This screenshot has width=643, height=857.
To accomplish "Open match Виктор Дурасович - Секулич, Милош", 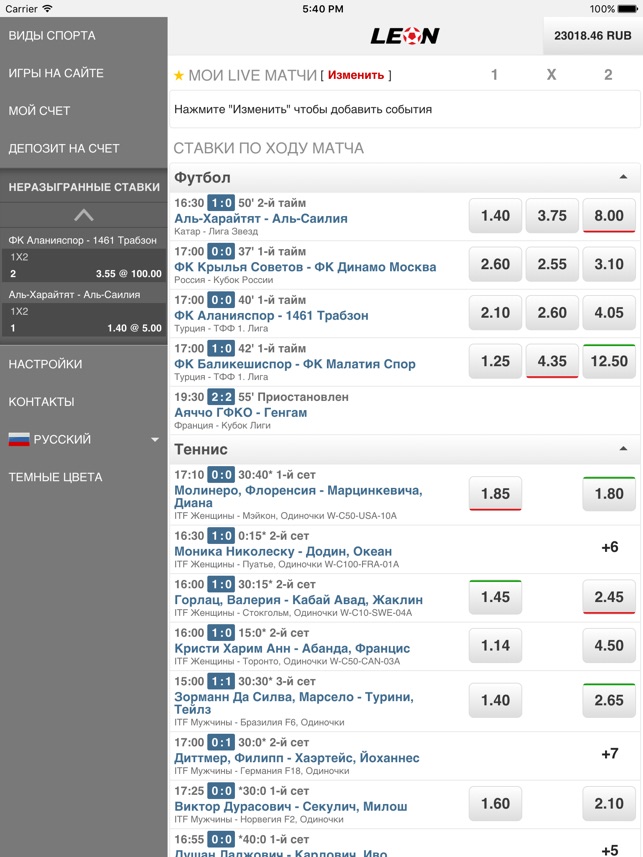I will 291,807.
